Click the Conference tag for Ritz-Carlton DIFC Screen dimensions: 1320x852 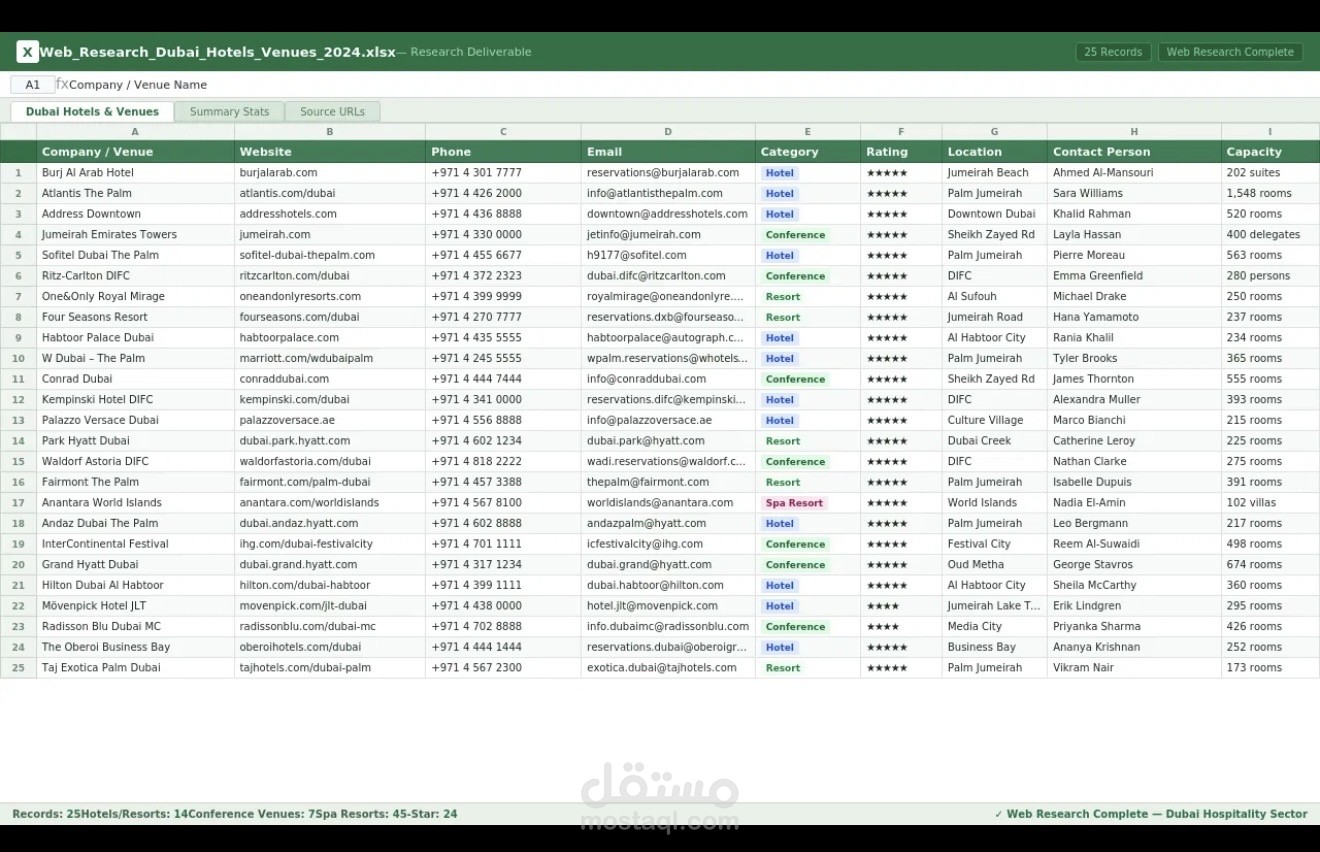795,276
